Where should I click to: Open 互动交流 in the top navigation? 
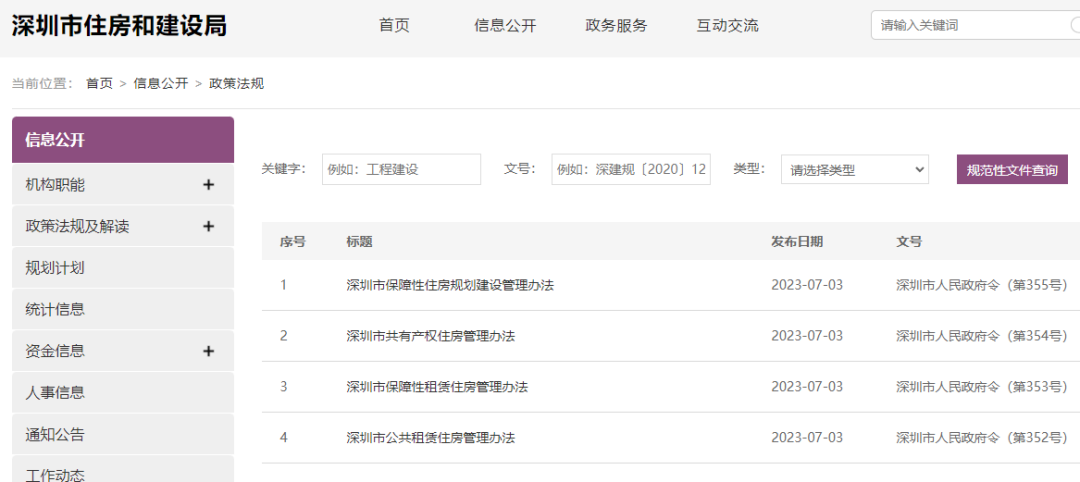coord(727,25)
